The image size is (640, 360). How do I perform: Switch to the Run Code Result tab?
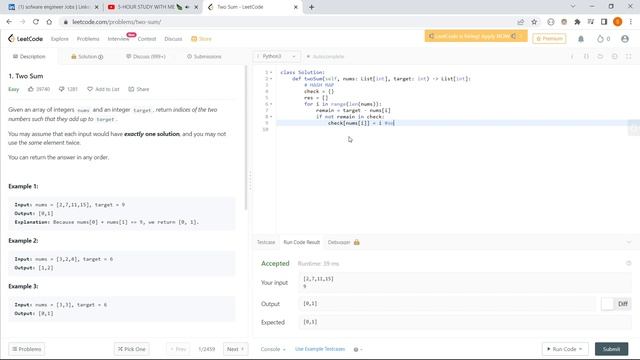302,242
